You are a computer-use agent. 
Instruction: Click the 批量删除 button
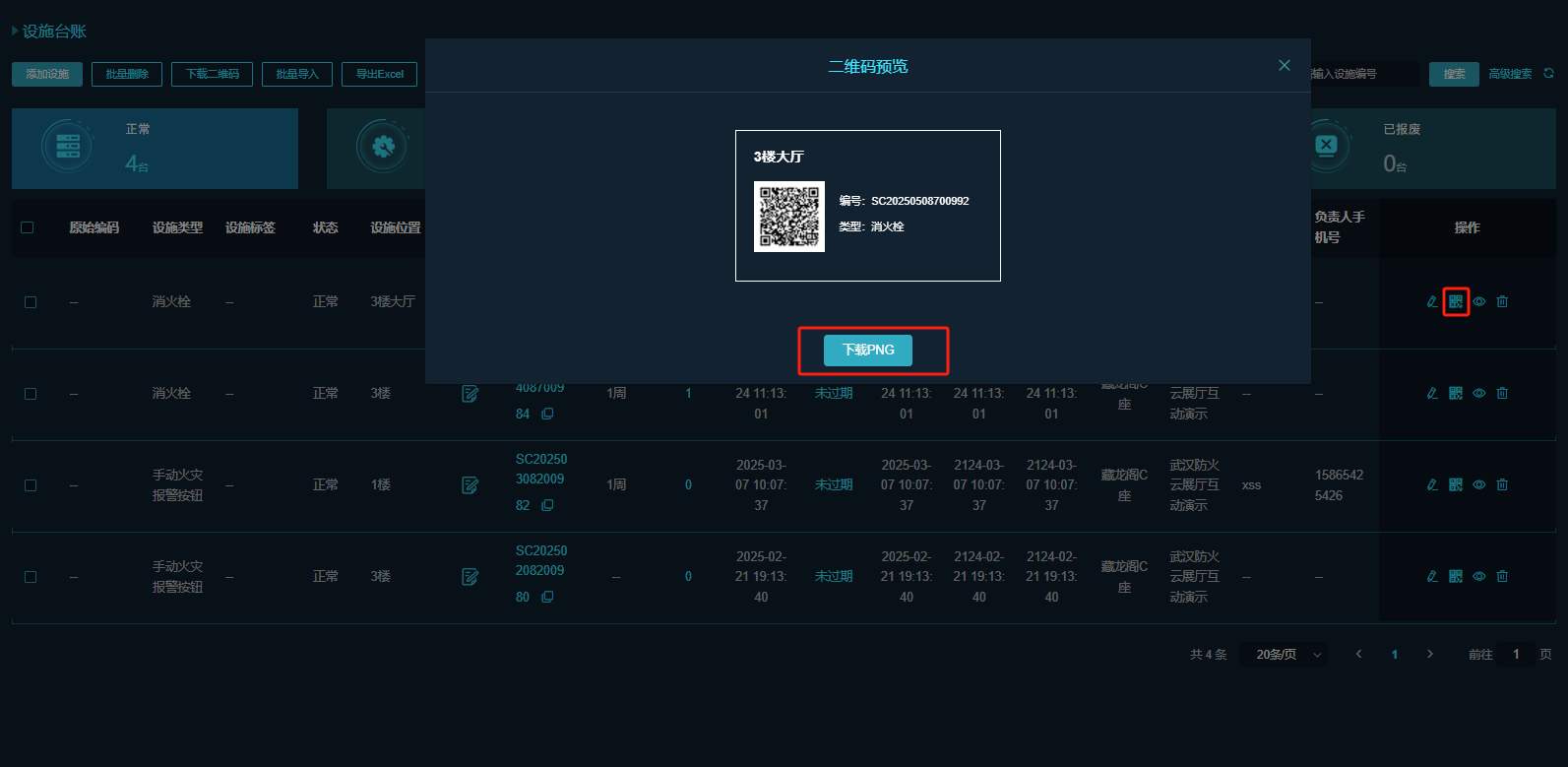[x=127, y=74]
